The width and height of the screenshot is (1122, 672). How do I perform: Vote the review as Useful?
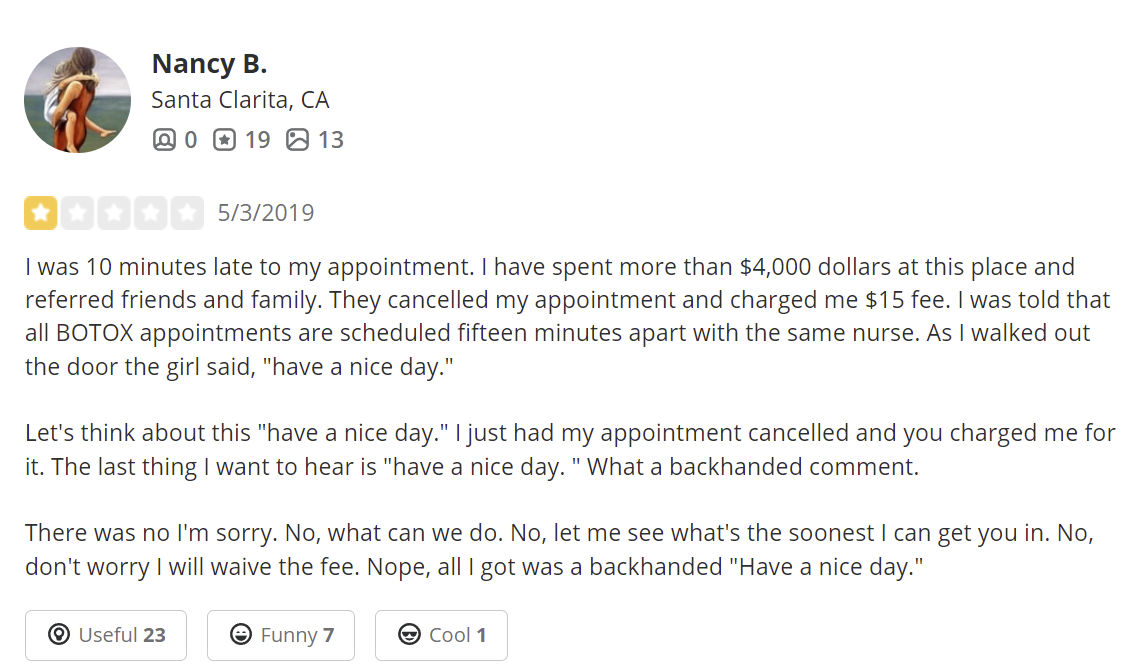(x=106, y=635)
